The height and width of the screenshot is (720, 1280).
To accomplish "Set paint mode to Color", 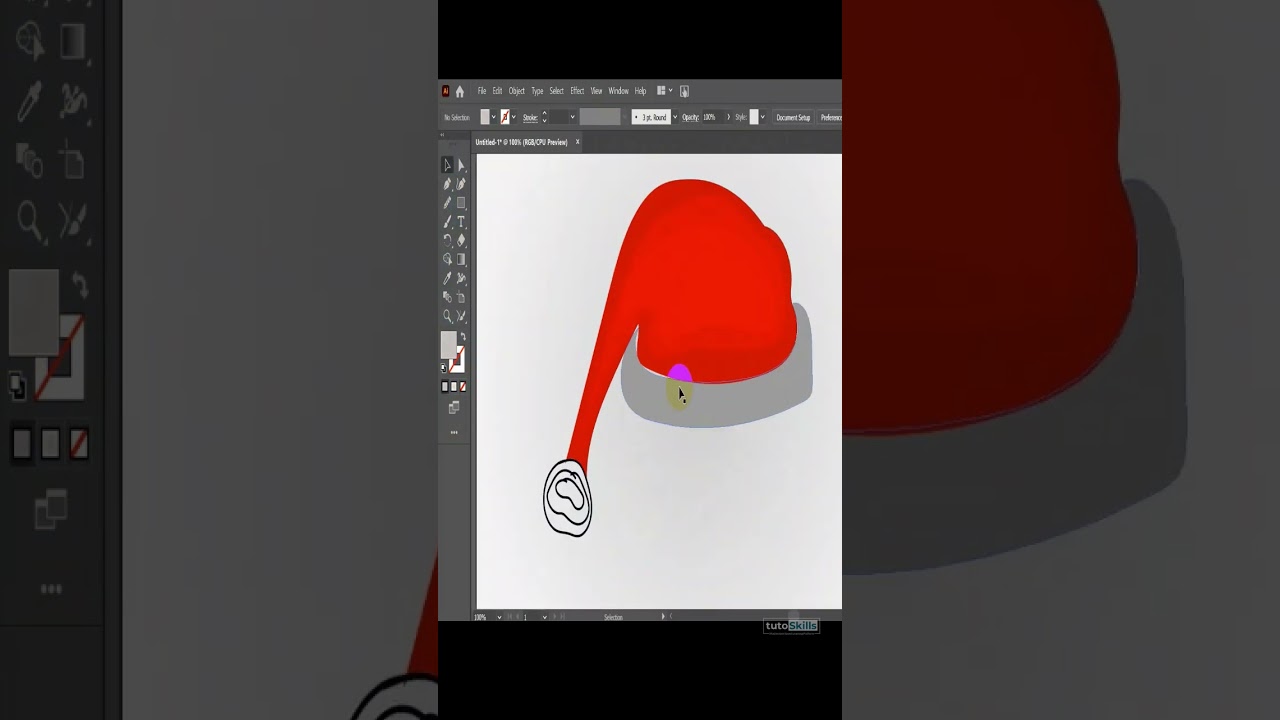I will pyautogui.click(x=445, y=386).
